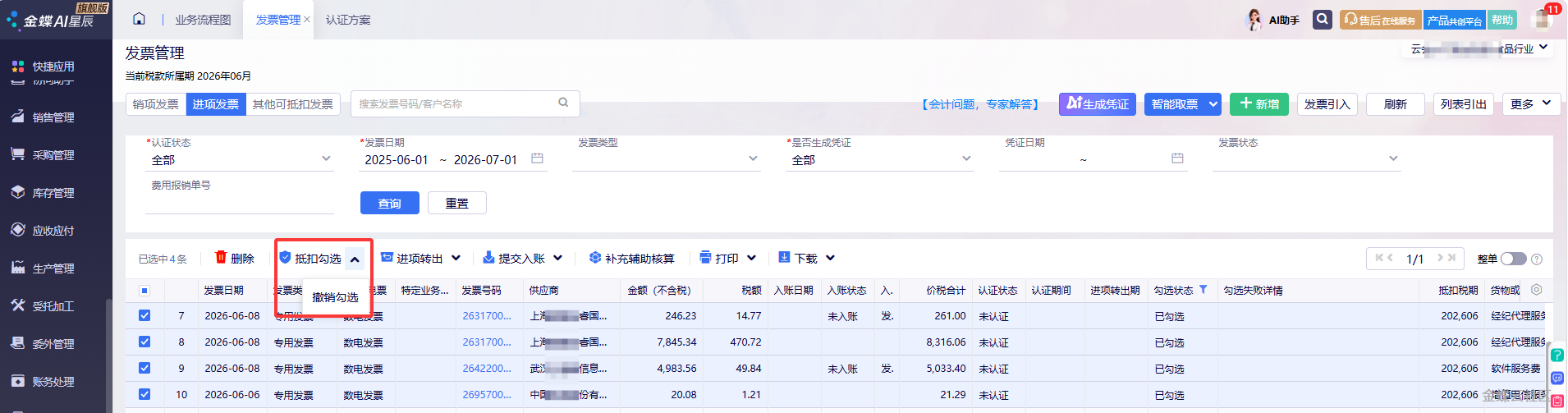The width and height of the screenshot is (1568, 413).
Task: Choose 撤销勾选 from the dropdown menu
Action: [335, 297]
